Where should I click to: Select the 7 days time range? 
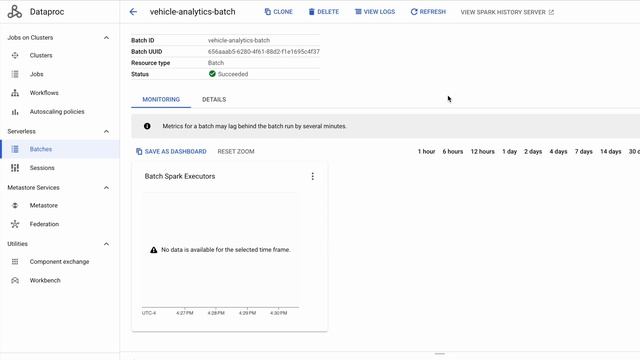[x=584, y=151]
